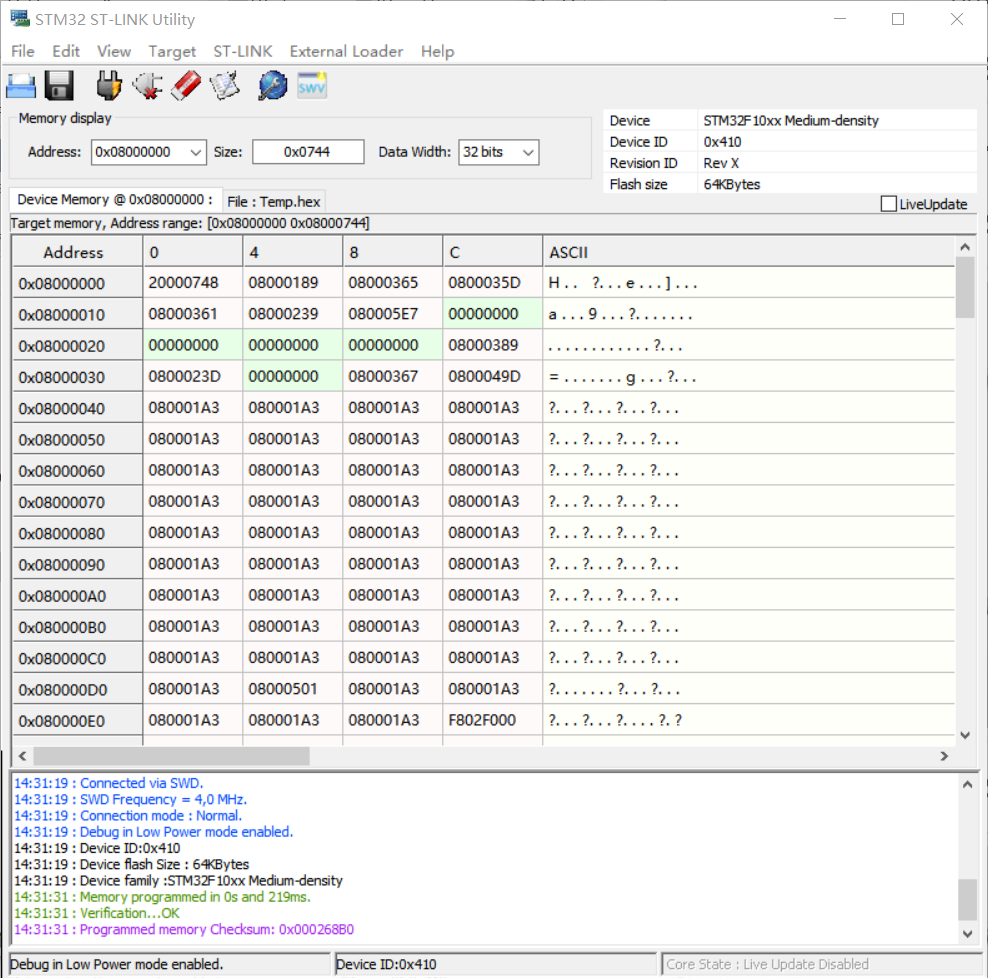The width and height of the screenshot is (988, 978).
Task: Click memory table scroll up arrow
Action: coord(965,247)
